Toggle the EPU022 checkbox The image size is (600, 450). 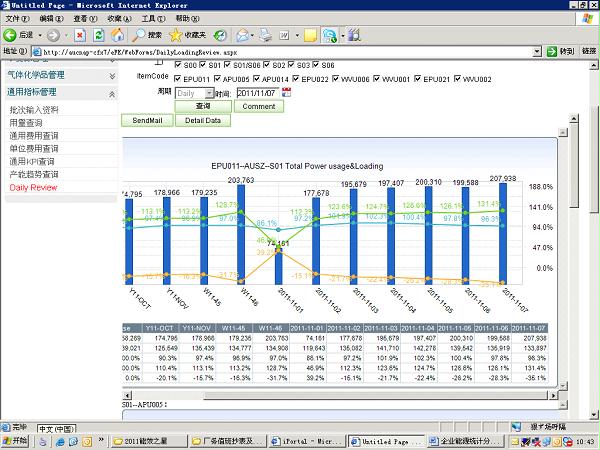296,78
